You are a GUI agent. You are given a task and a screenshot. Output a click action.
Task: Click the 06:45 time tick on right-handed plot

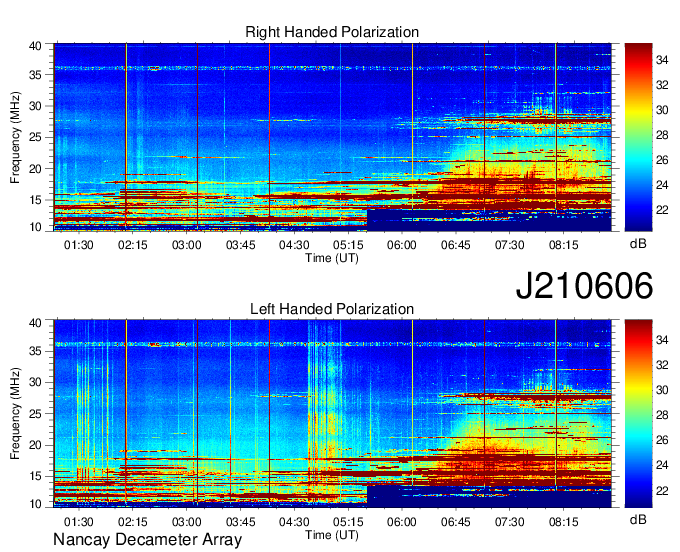point(455,245)
